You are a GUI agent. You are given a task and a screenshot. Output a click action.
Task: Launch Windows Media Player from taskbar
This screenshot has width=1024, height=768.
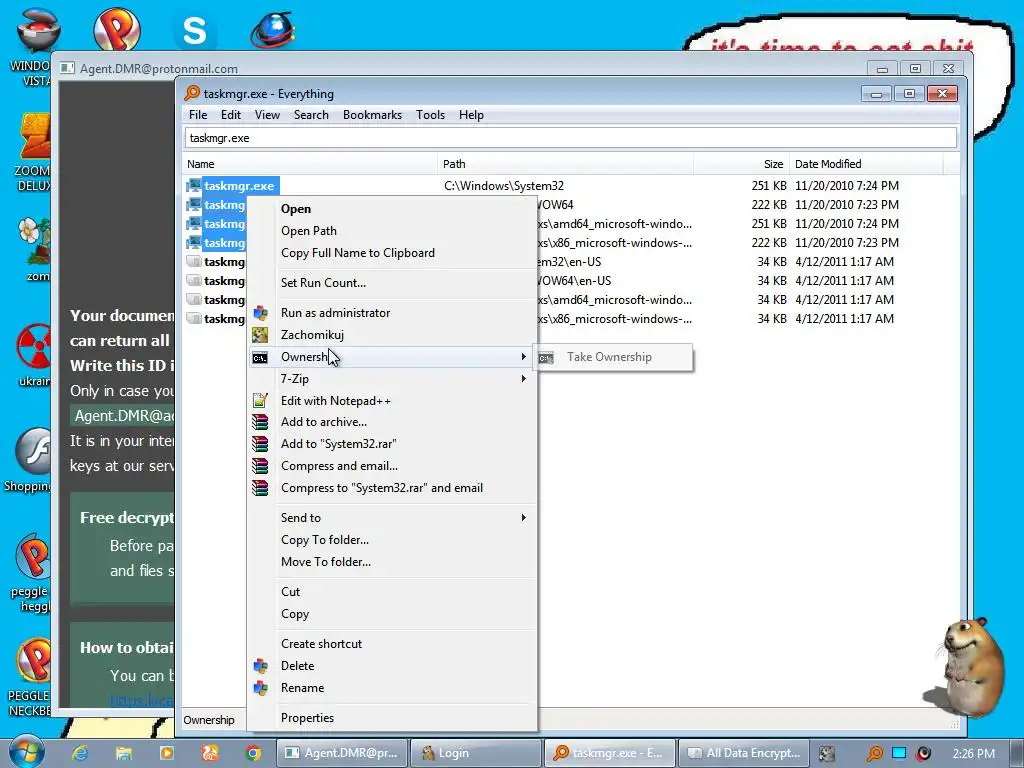[167, 753]
